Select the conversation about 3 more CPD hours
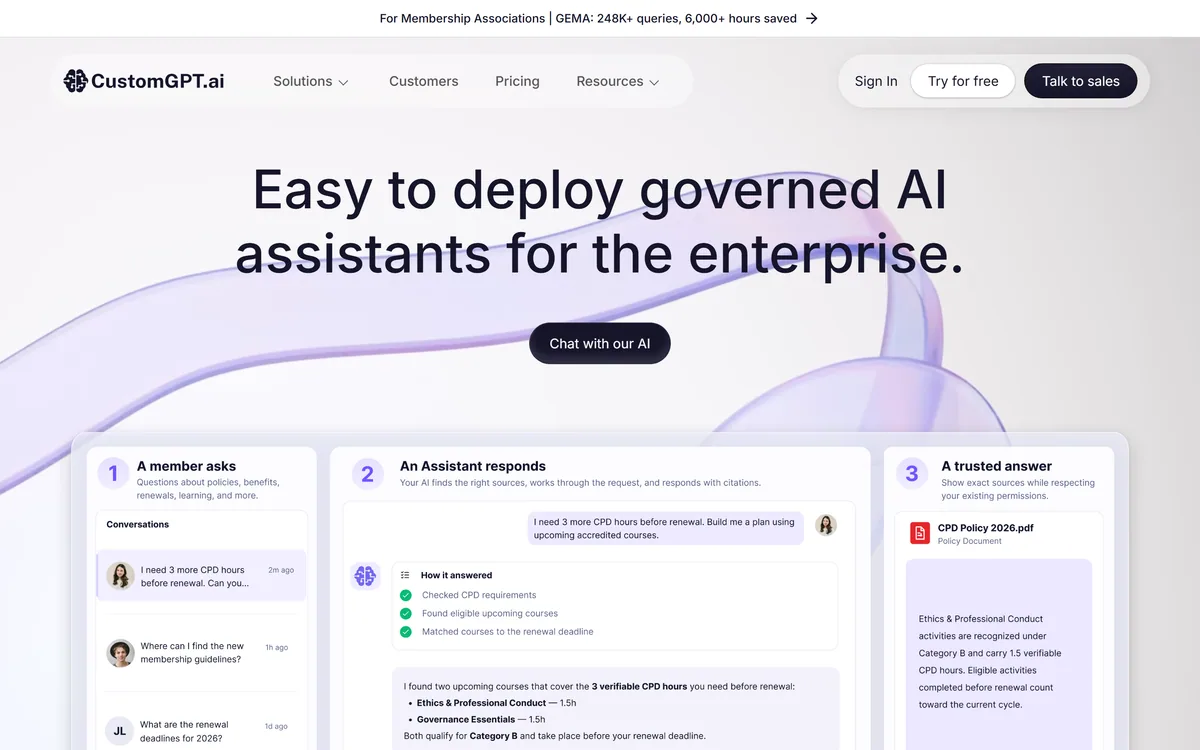This screenshot has height=750, width=1200. click(201, 576)
